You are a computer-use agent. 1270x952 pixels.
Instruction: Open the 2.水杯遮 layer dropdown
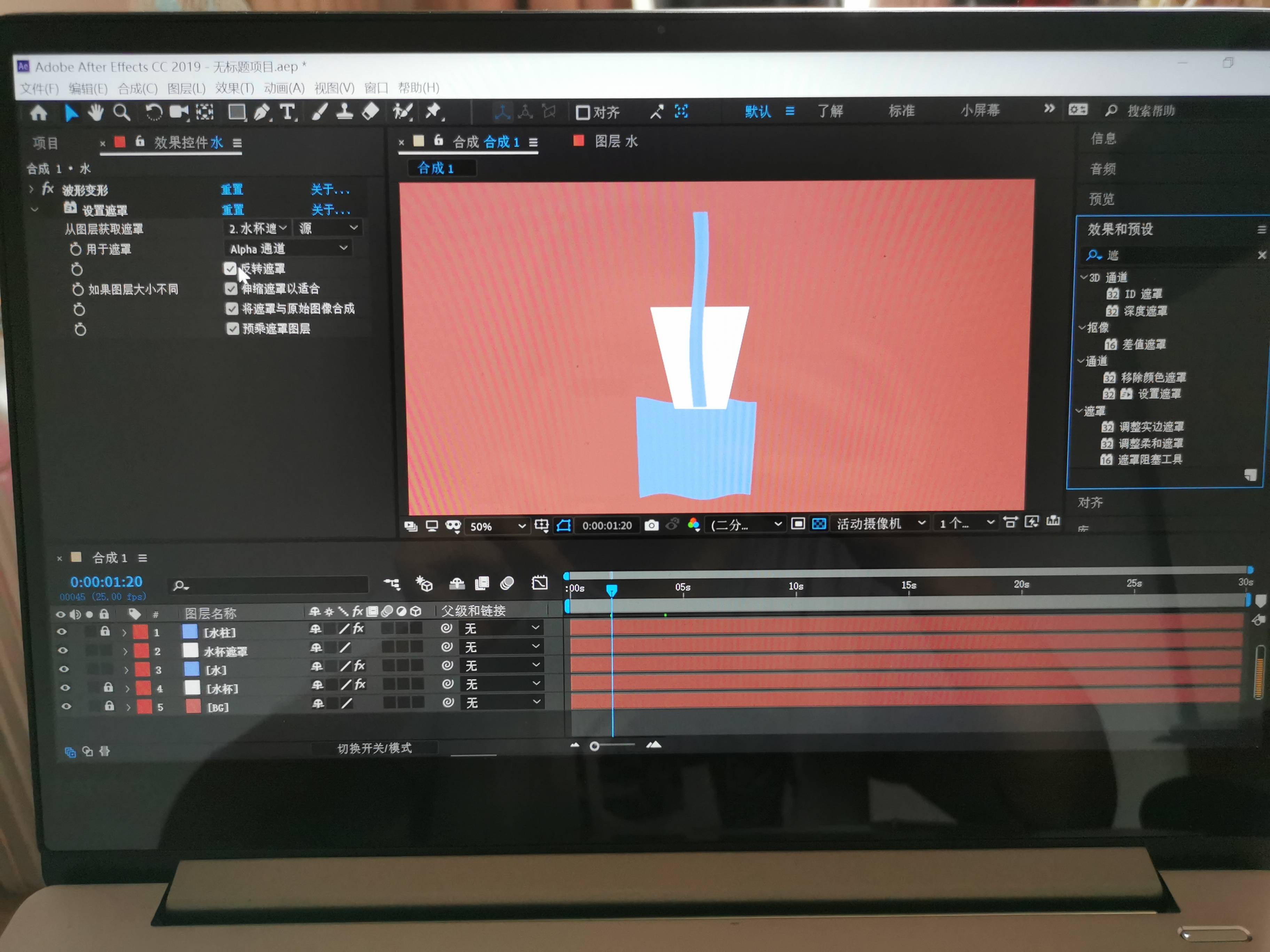click(x=258, y=228)
